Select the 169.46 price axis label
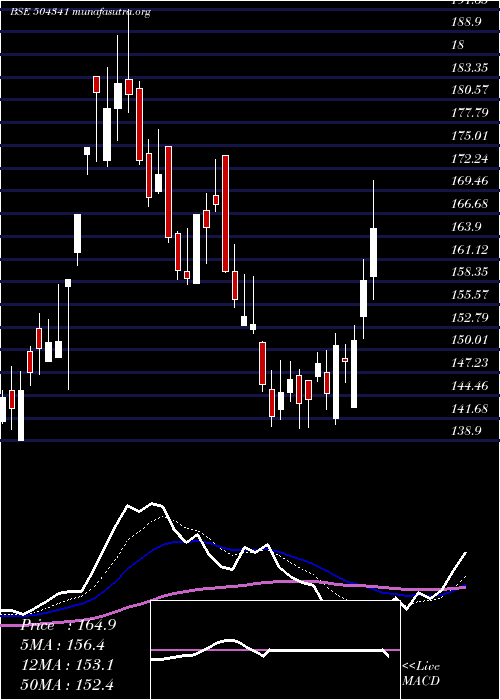 [x=470, y=181]
